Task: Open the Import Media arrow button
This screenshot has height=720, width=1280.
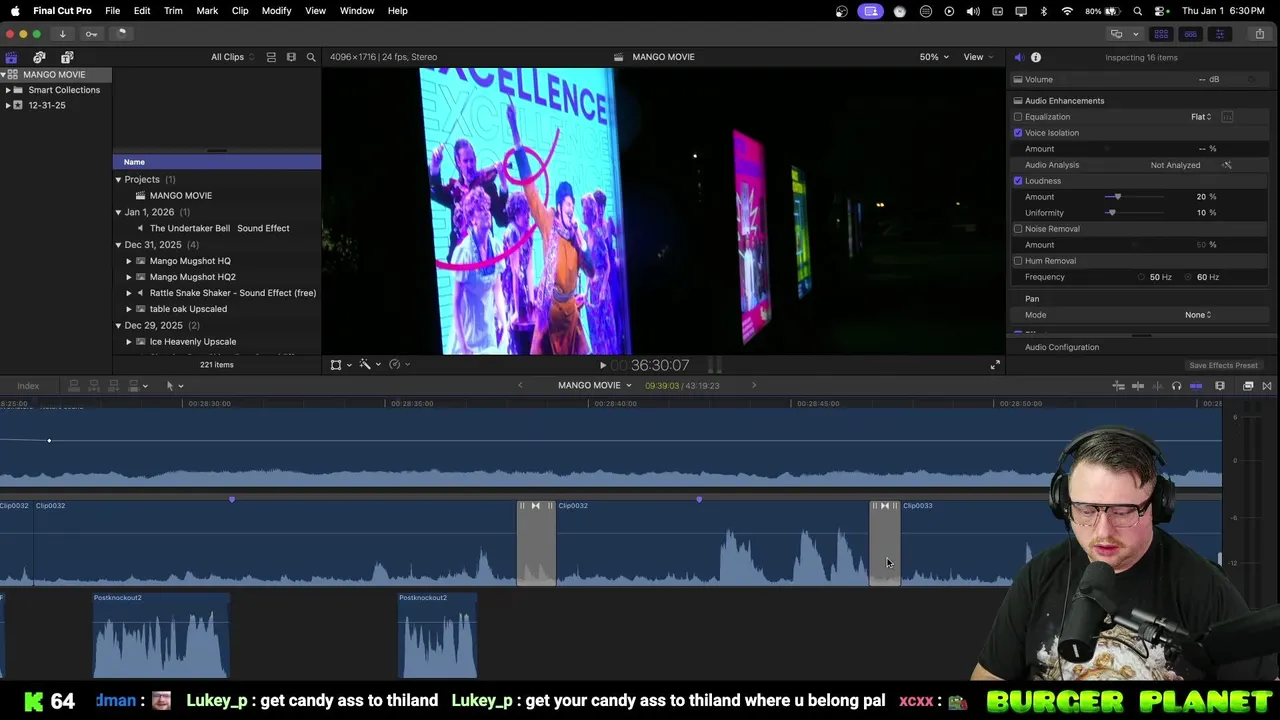Action: (x=62, y=33)
